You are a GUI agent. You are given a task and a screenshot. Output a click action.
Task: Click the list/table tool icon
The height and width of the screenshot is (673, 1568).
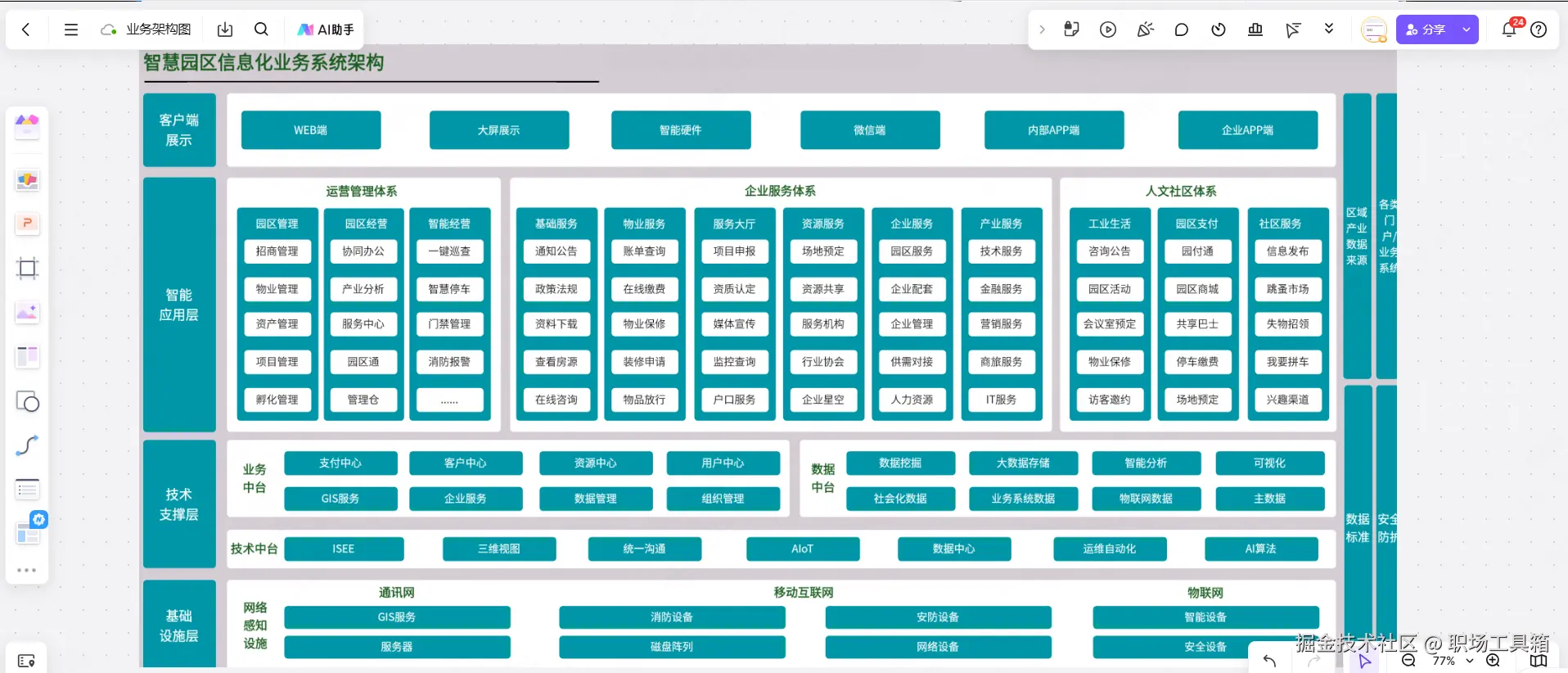pyautogui.click(x=27, y=490)
